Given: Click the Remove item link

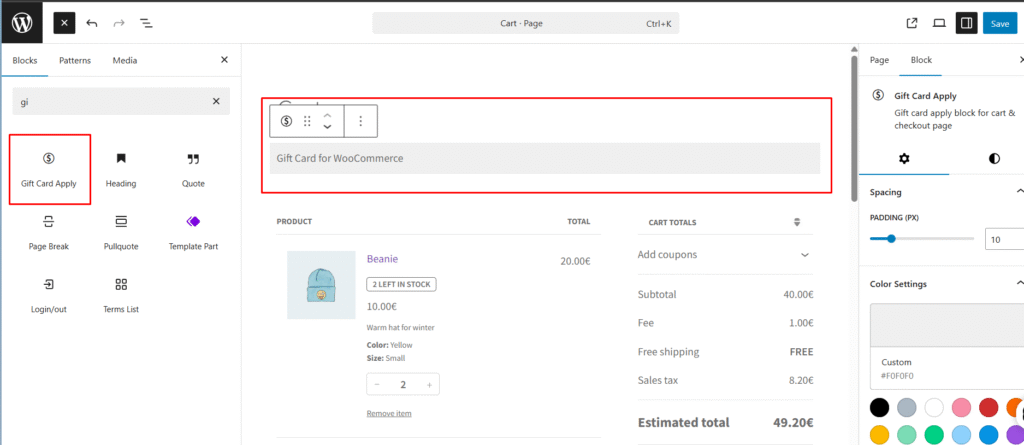Looking at the screenshot, I should pyautogui.click(x=389, y=413).
